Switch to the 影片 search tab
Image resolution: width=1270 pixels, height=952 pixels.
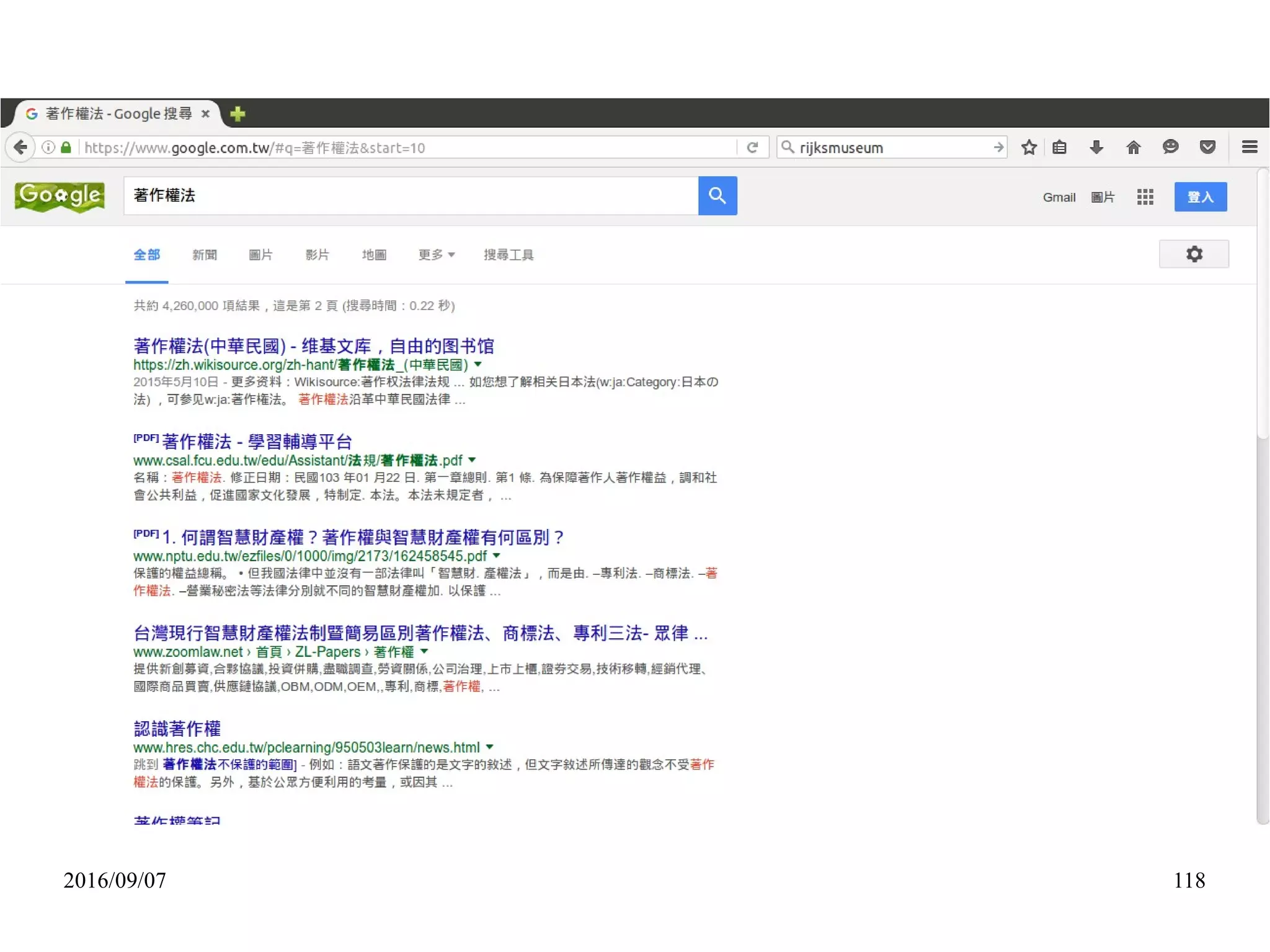[317, 255]
